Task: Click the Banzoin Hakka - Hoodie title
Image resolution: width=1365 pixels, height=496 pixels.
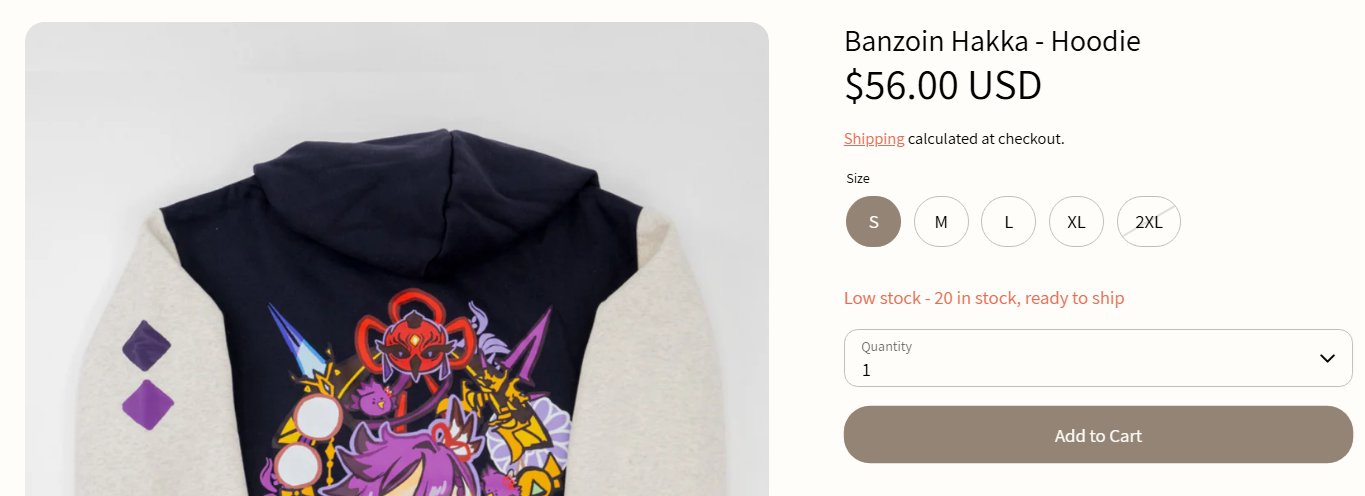Action: point(992,41)
